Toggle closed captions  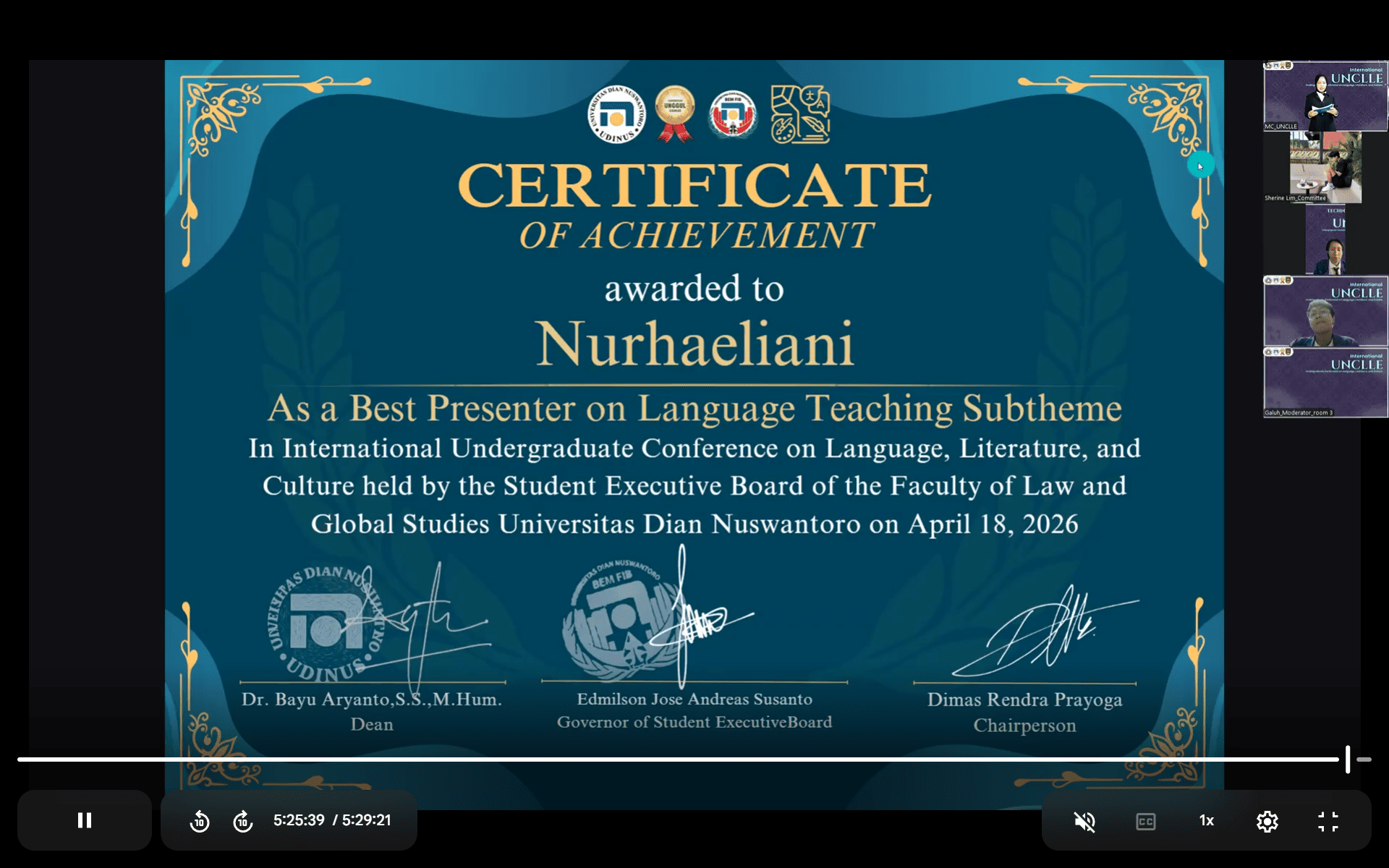(x=1145, y=821)
